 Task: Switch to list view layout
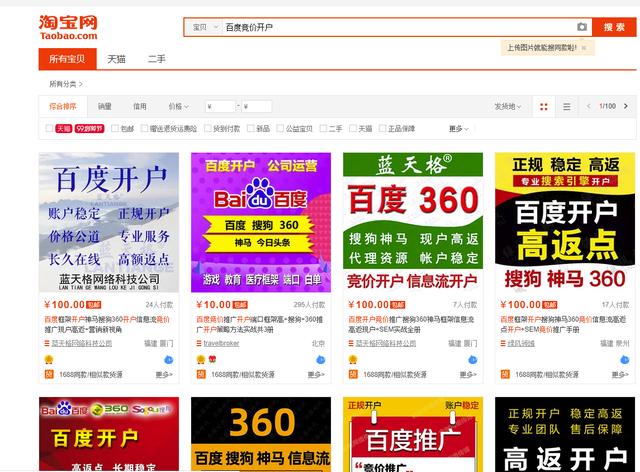567,107
